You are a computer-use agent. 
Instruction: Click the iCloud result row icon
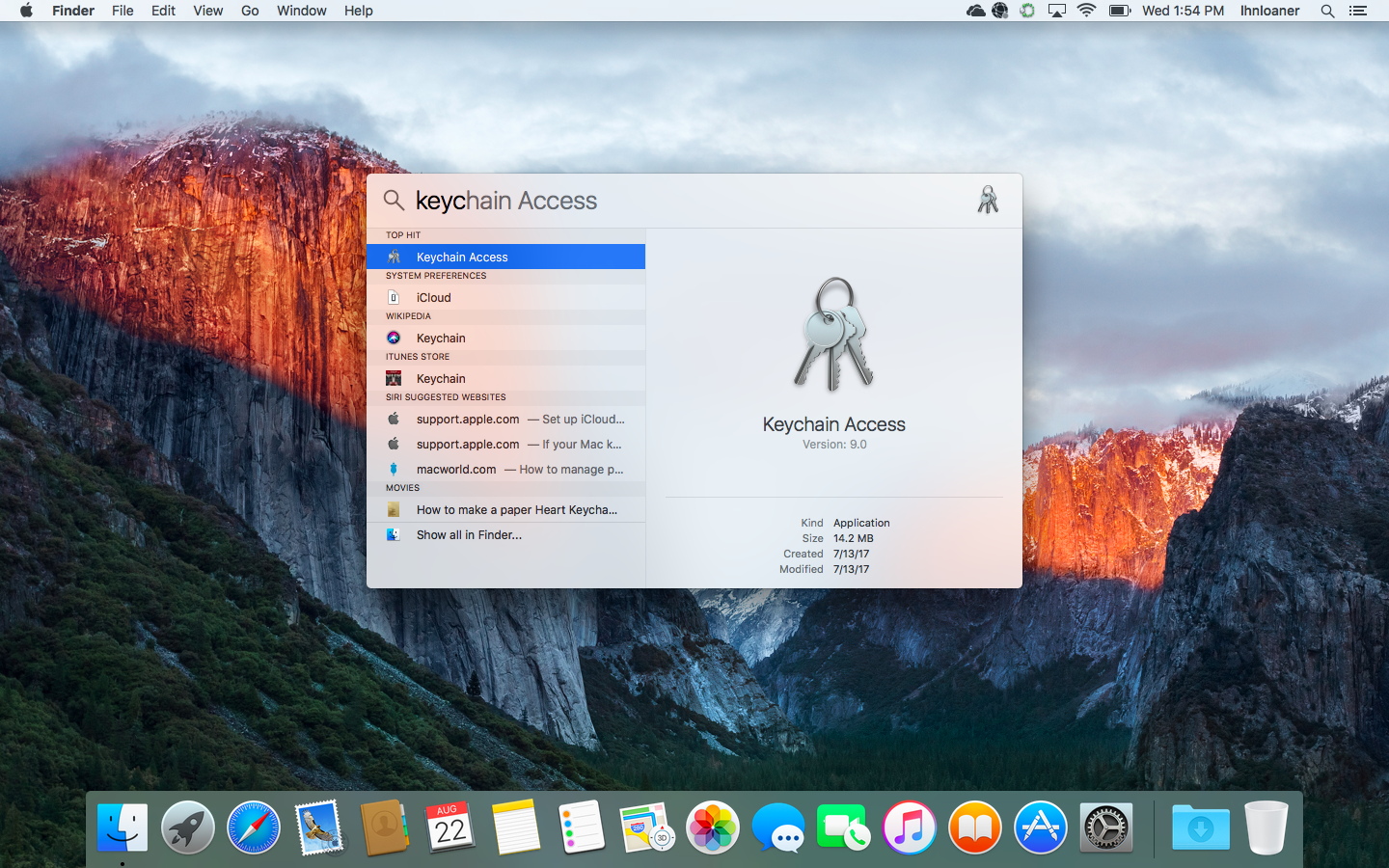tap(394, 297)
